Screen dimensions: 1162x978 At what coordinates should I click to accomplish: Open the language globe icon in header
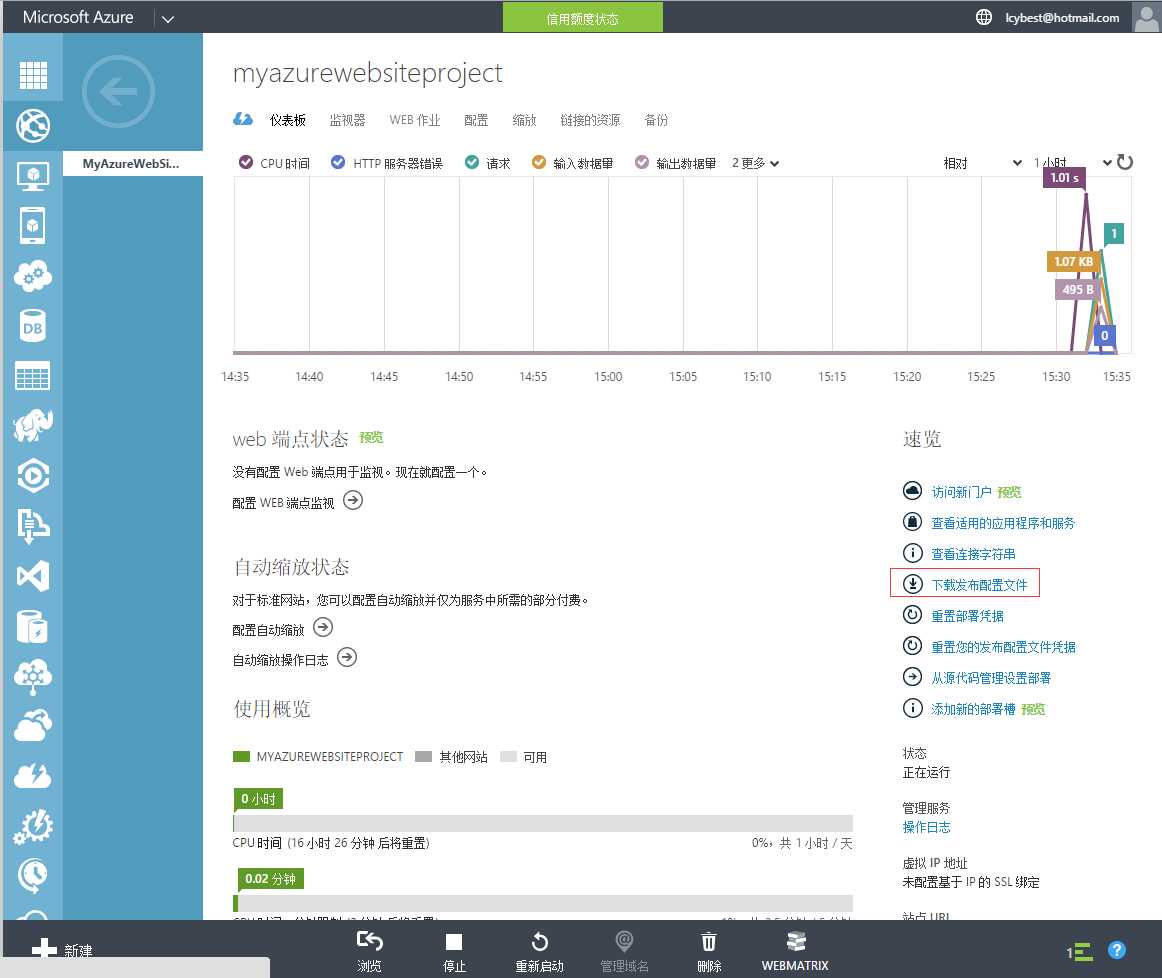point(983,17)
